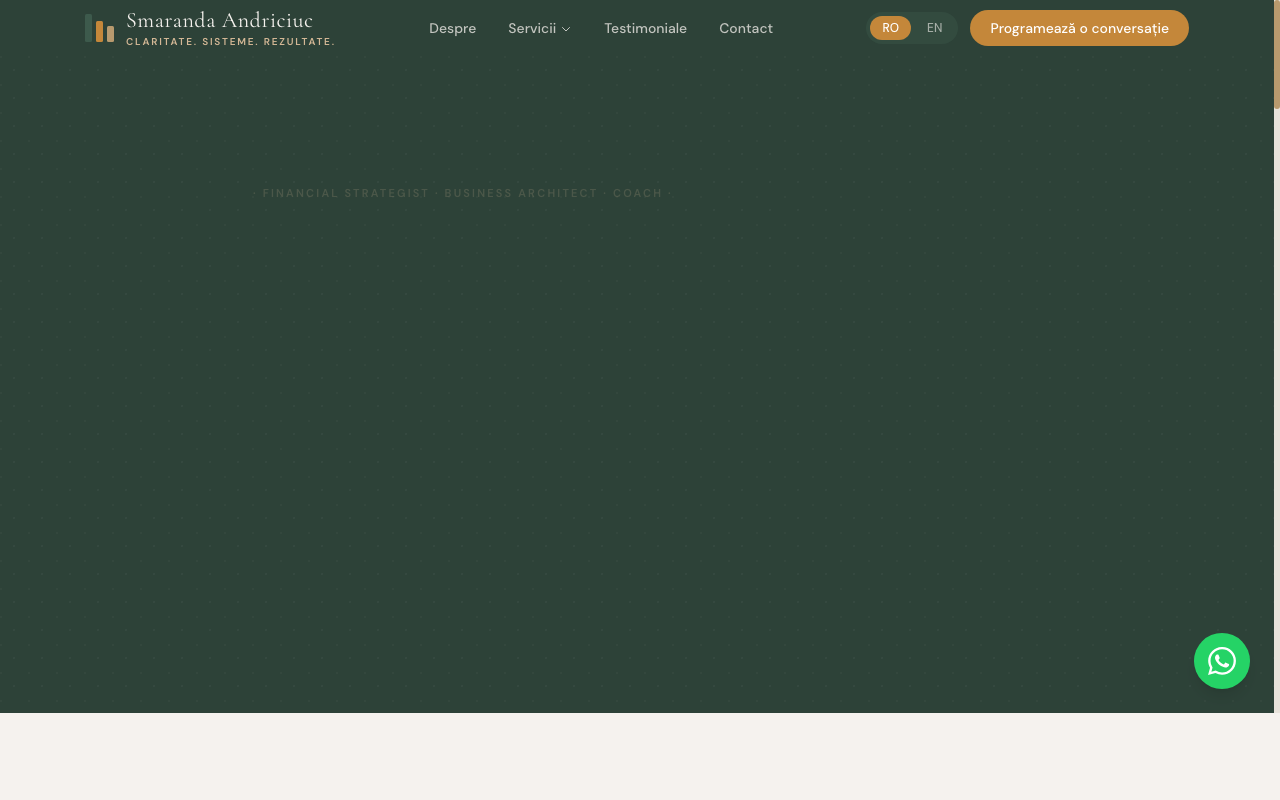Open the Servicii menu item
Screen dimensions: 1280x800
pos(531,28)
